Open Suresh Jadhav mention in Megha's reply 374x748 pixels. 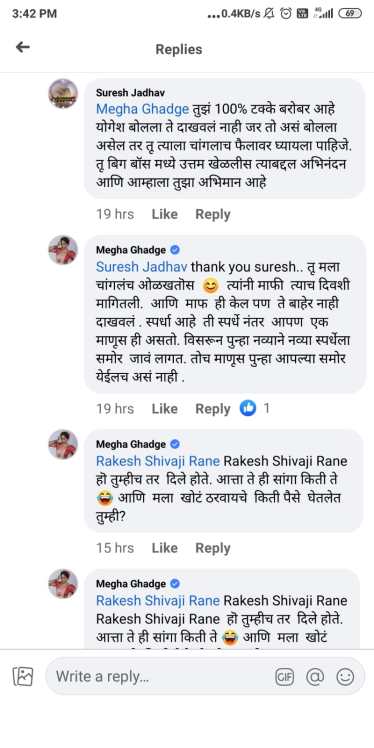(x=142, y=266)
